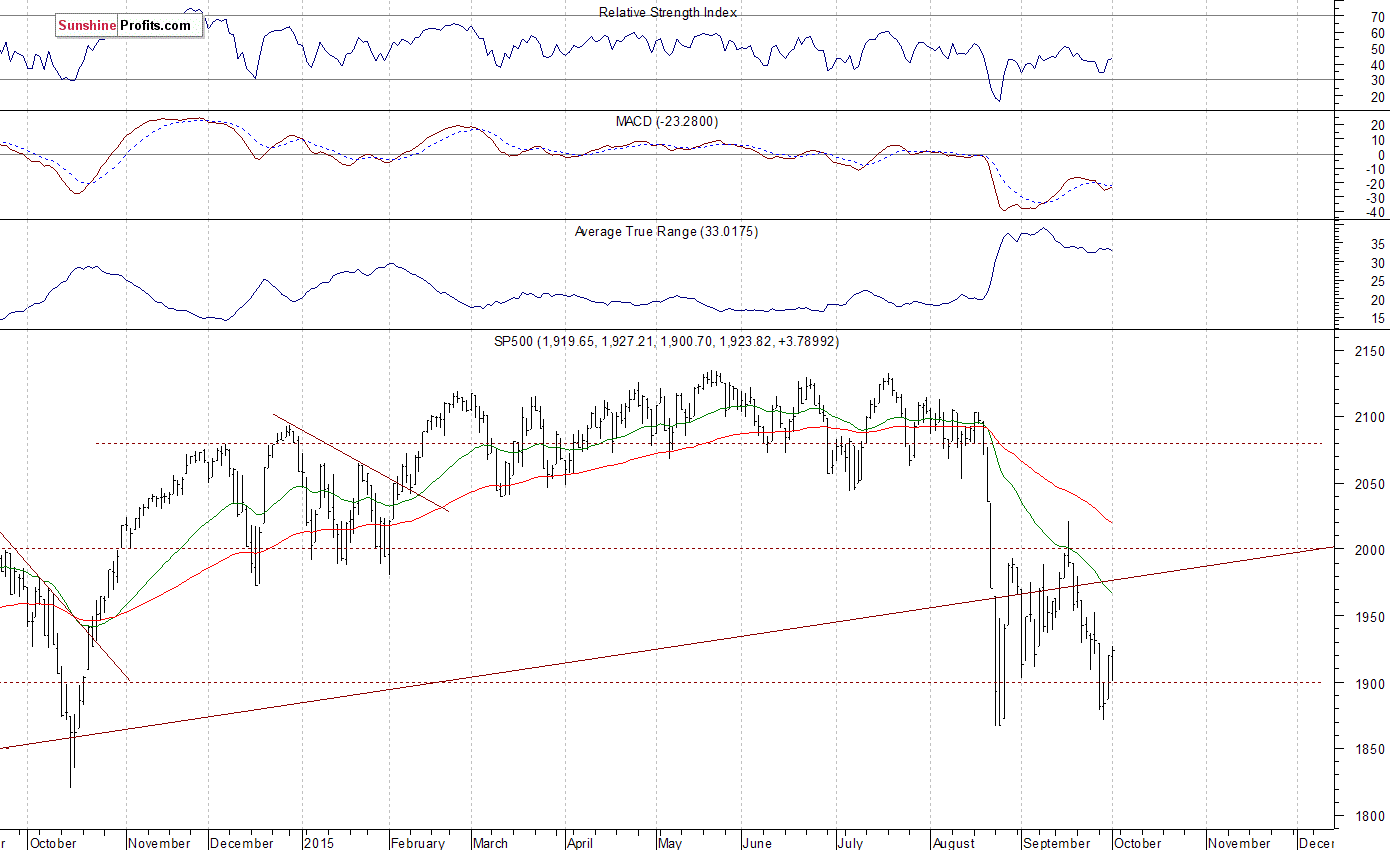
Task: Click the December label before 2015
Action: 243,843
